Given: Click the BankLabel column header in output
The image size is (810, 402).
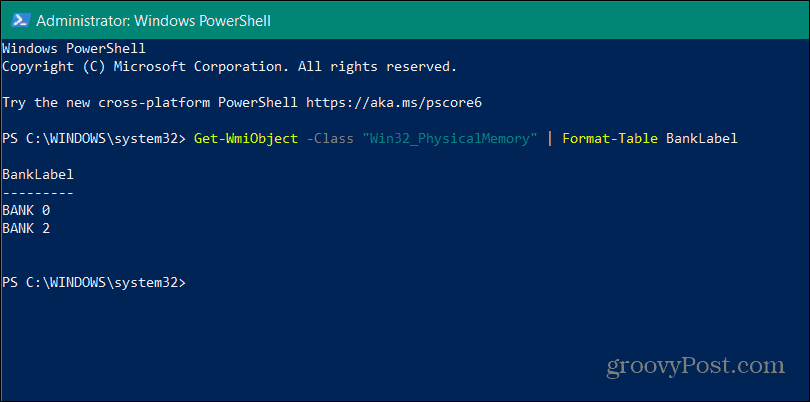Looking at the screenshot, I should click(x=38, y=175).
